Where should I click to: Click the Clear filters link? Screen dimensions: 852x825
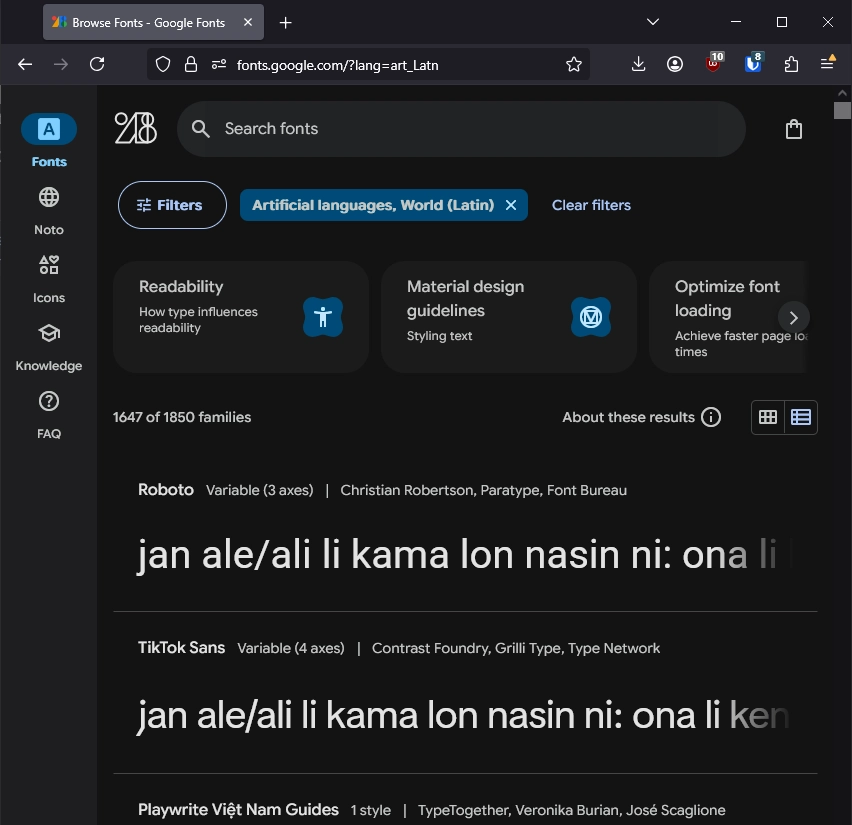[591, 204]
